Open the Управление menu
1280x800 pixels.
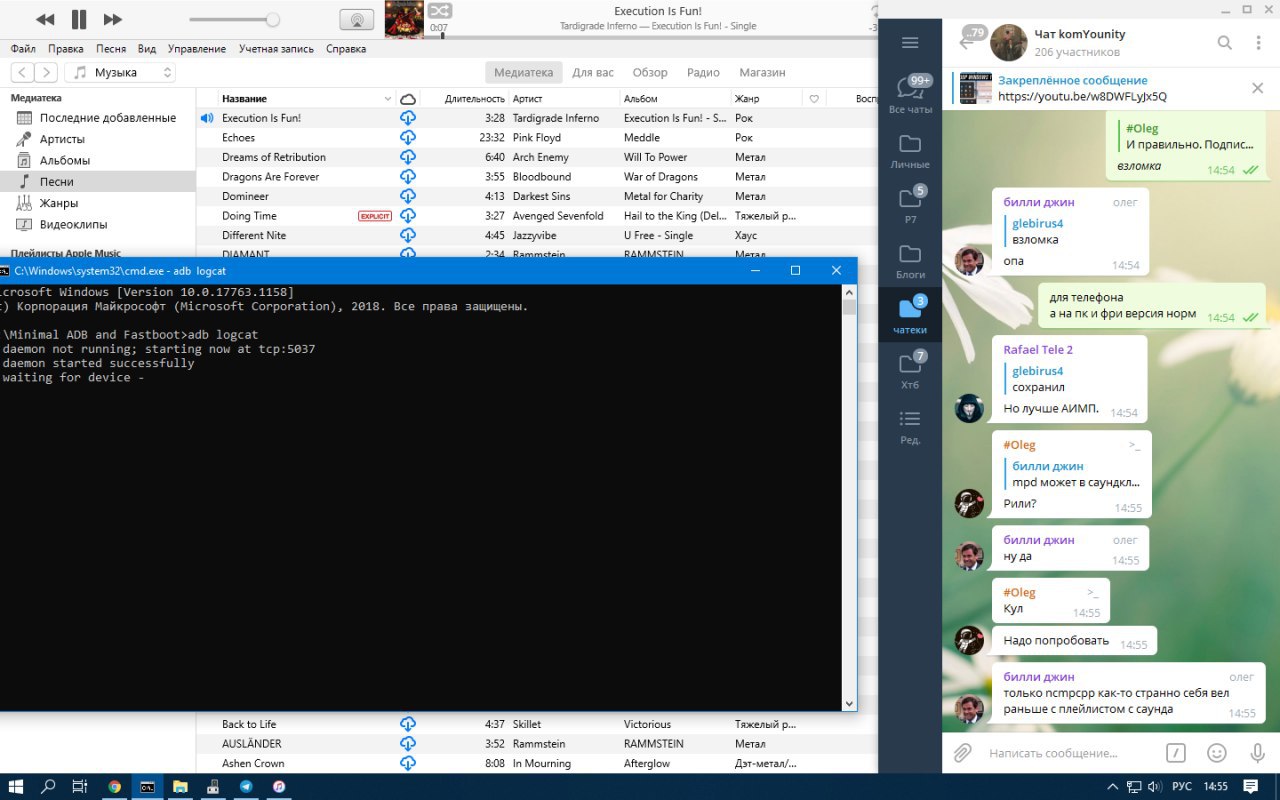(197, 48)
